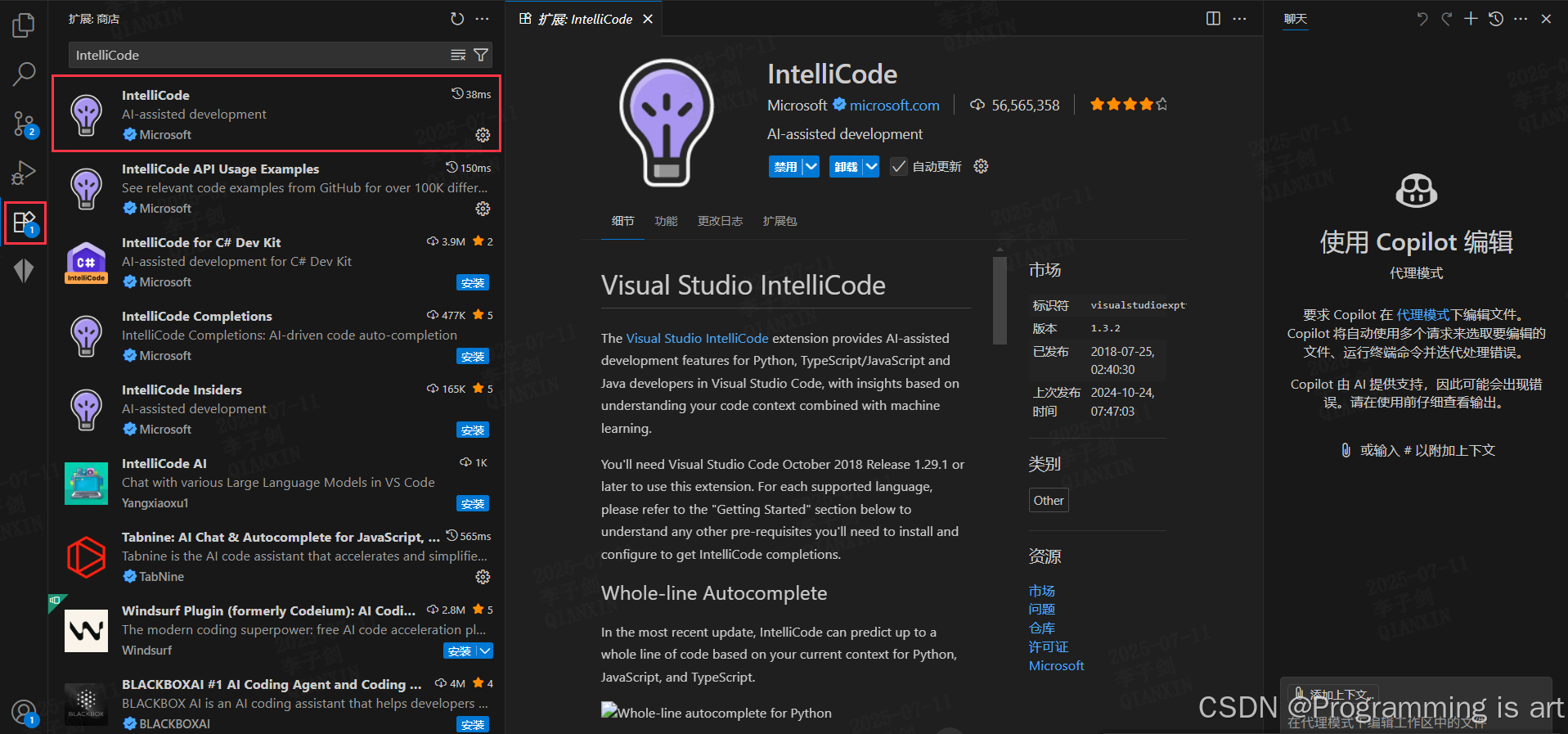Click the four-star rating of IntelliCode
This screenshot has width=1568, height=734.
(x=1129, y=105)
